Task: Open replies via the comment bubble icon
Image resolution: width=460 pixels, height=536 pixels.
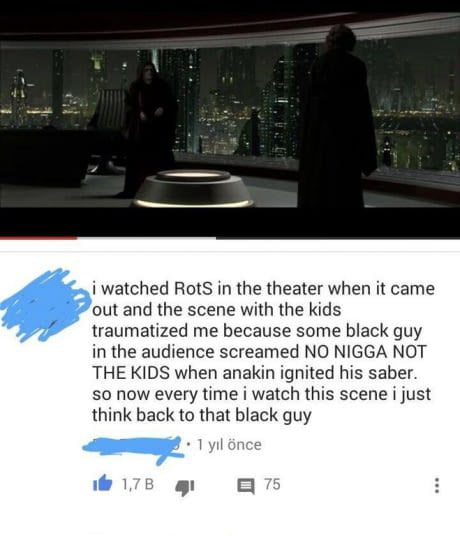Action: point(246,485)
